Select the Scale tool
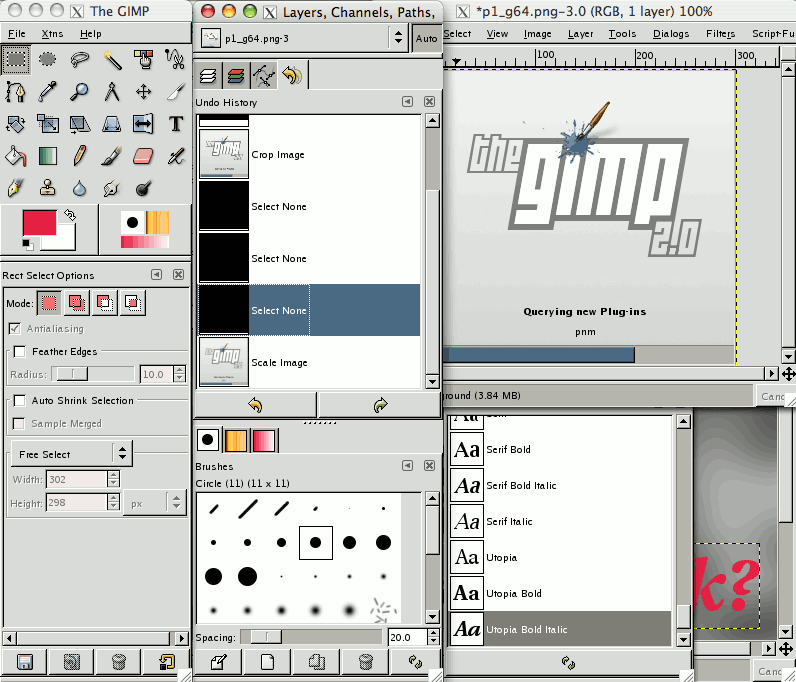796x682 pixels. click(47, 124)
